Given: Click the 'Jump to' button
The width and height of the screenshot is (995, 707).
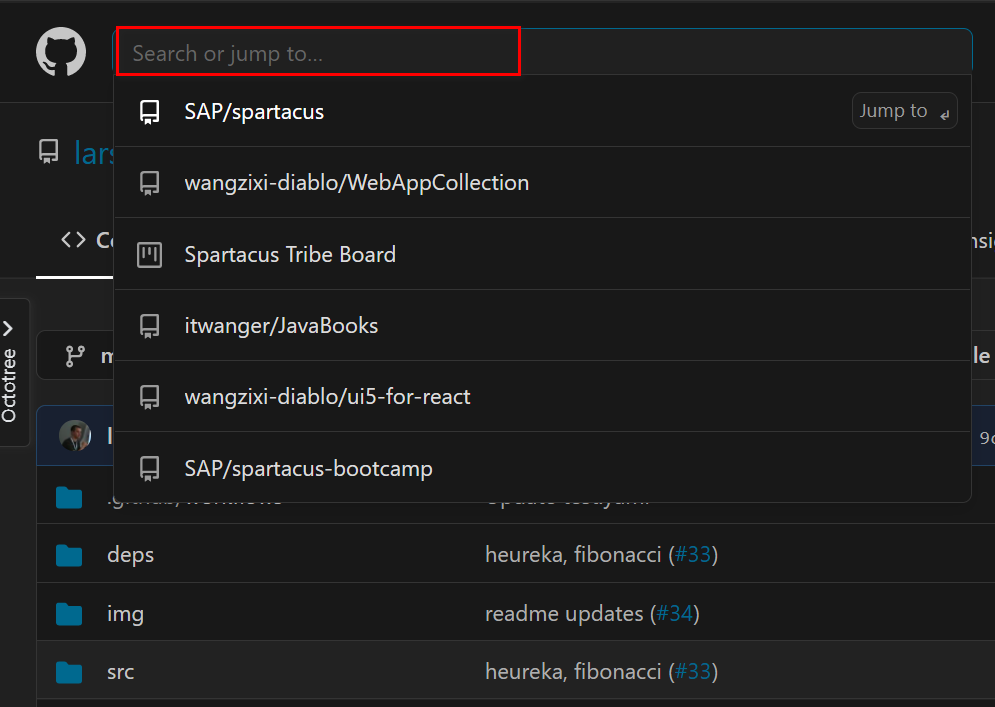Looking at the screenshot, I should pyautogui.click(x=904, y=111).
